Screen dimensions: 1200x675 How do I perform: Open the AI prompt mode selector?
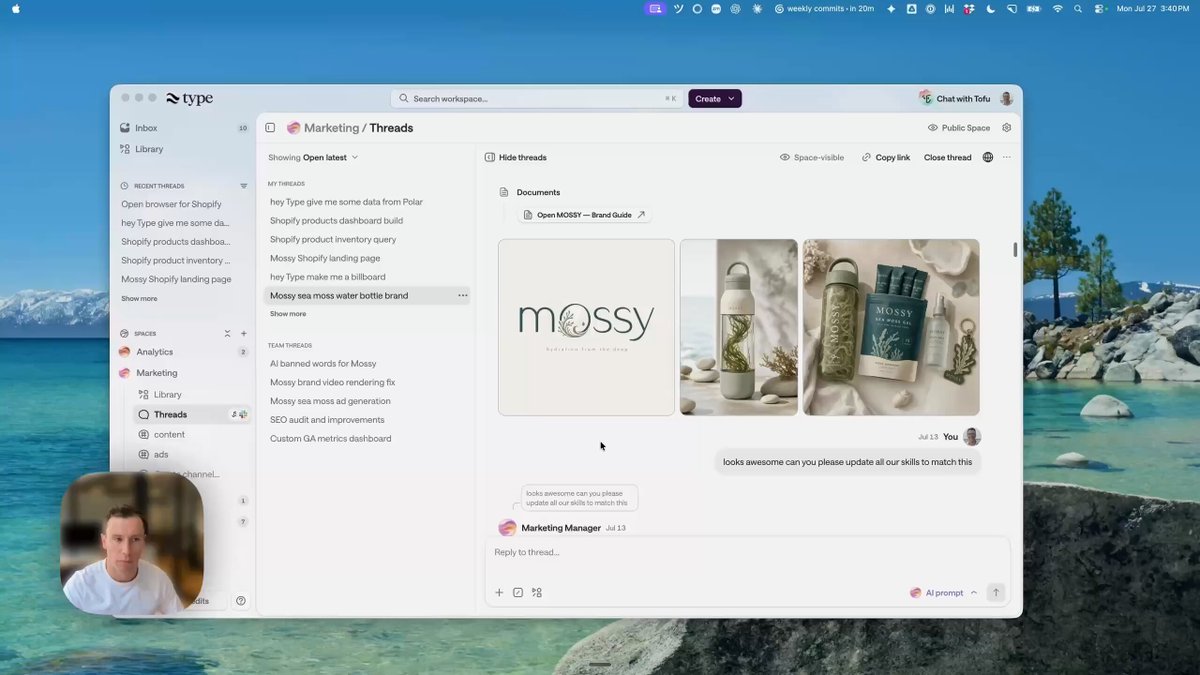[943, 593]
